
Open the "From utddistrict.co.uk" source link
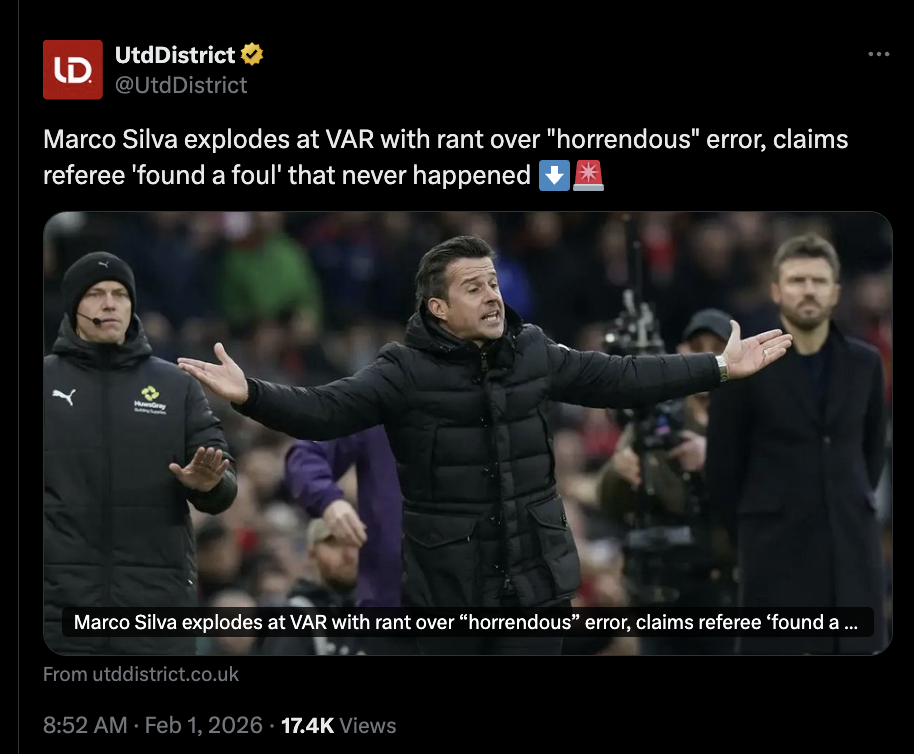tap(141, 674)
